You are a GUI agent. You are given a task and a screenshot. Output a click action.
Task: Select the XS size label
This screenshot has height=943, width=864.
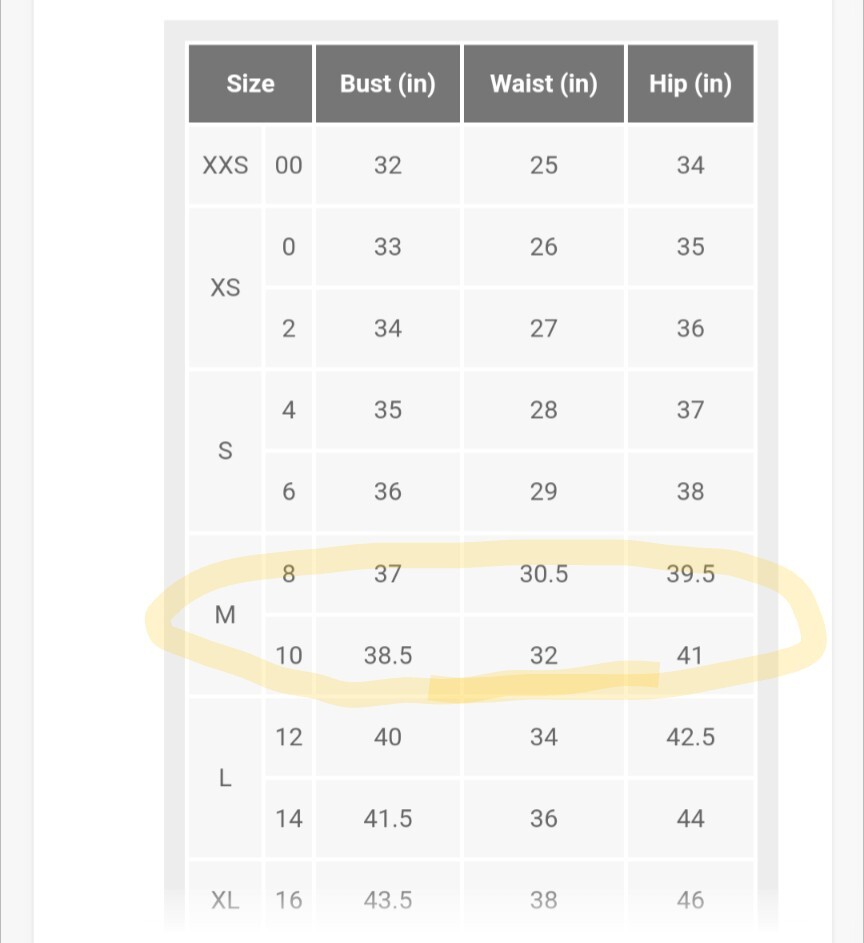[226, 288]
